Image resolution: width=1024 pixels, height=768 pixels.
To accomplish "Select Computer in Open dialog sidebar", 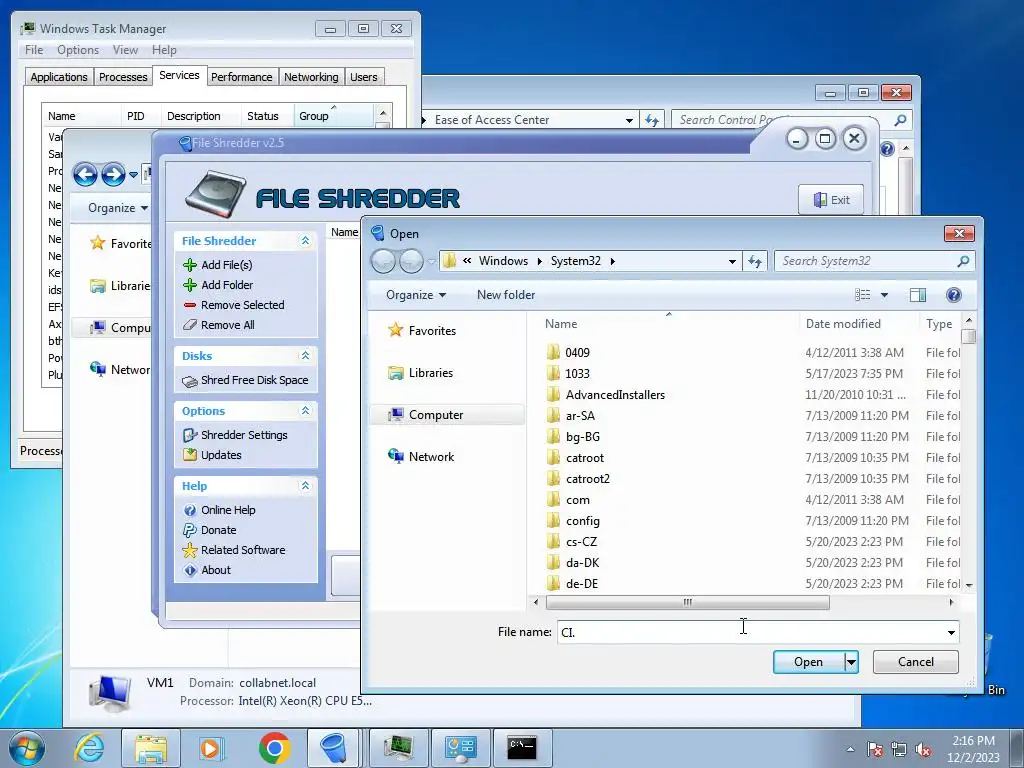I will pyautogui.click(x=436, y=415).
